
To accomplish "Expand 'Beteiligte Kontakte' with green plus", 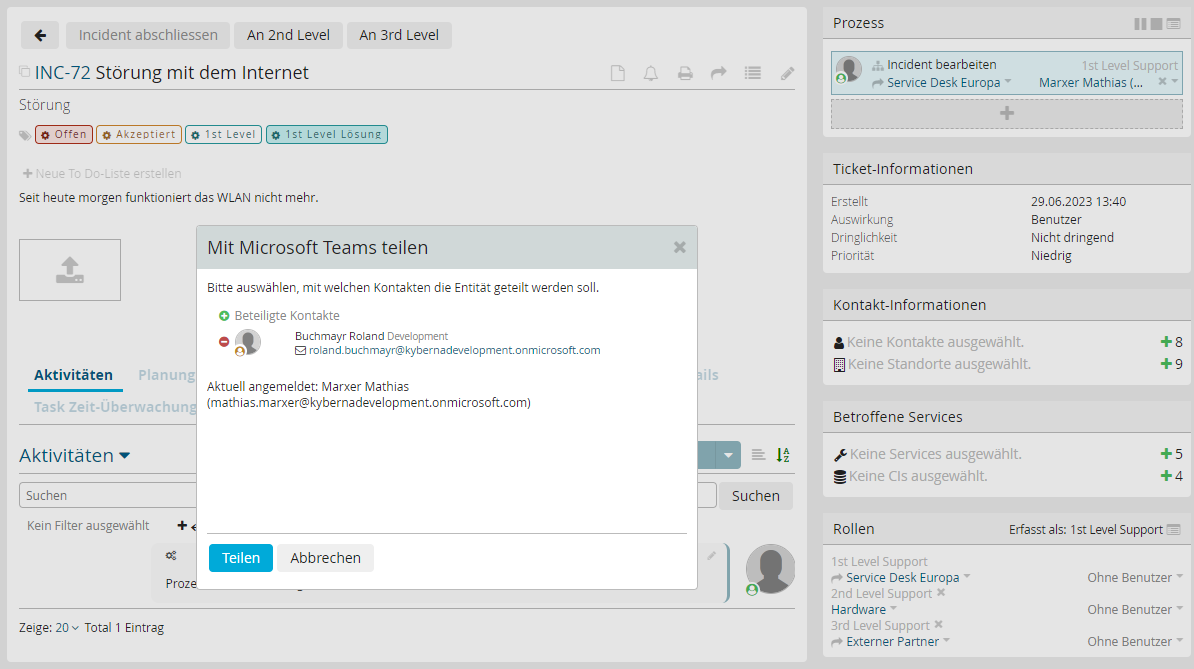I will (x=224, y=315).
